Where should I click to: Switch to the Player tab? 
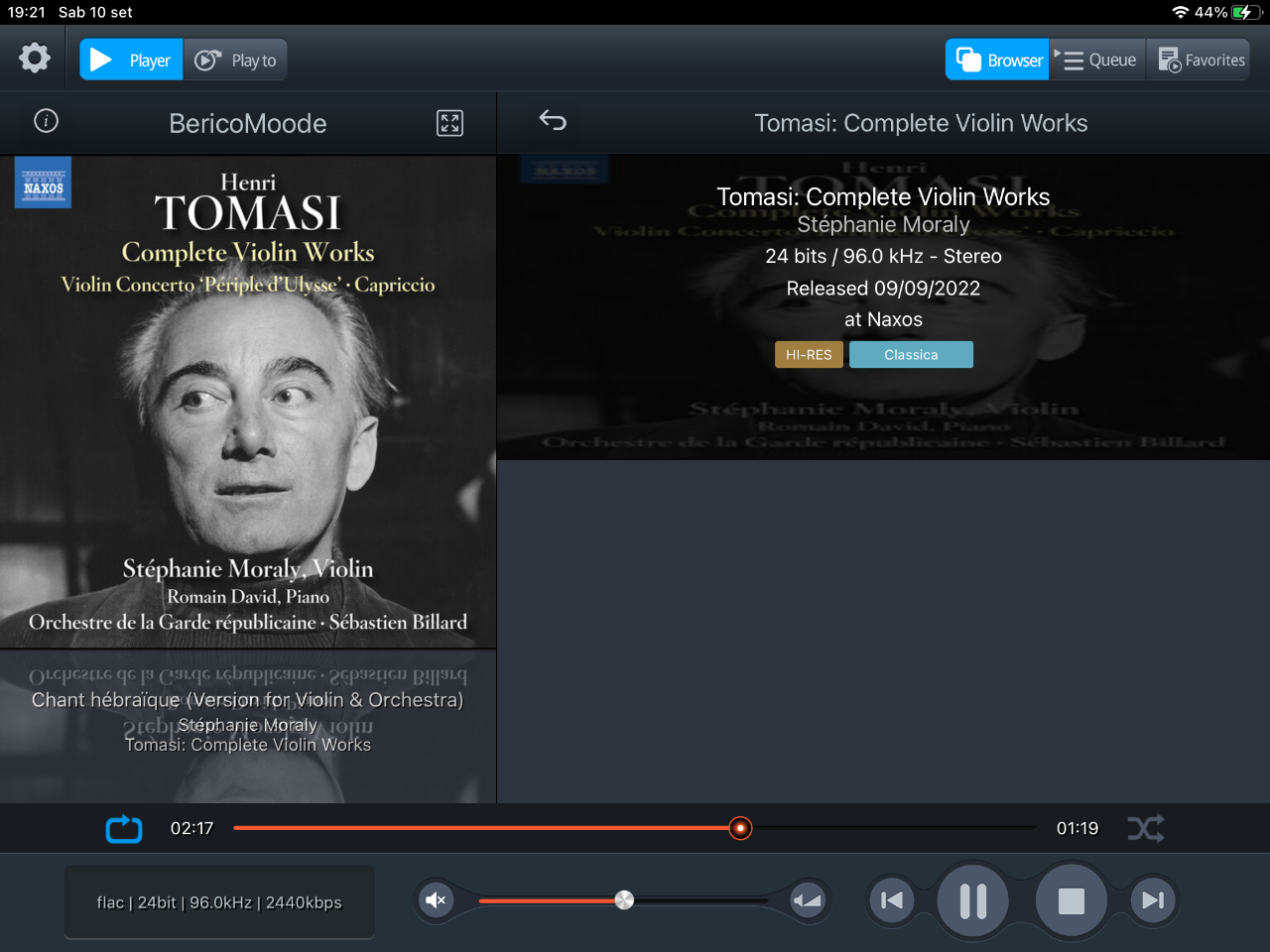point(131,60)
